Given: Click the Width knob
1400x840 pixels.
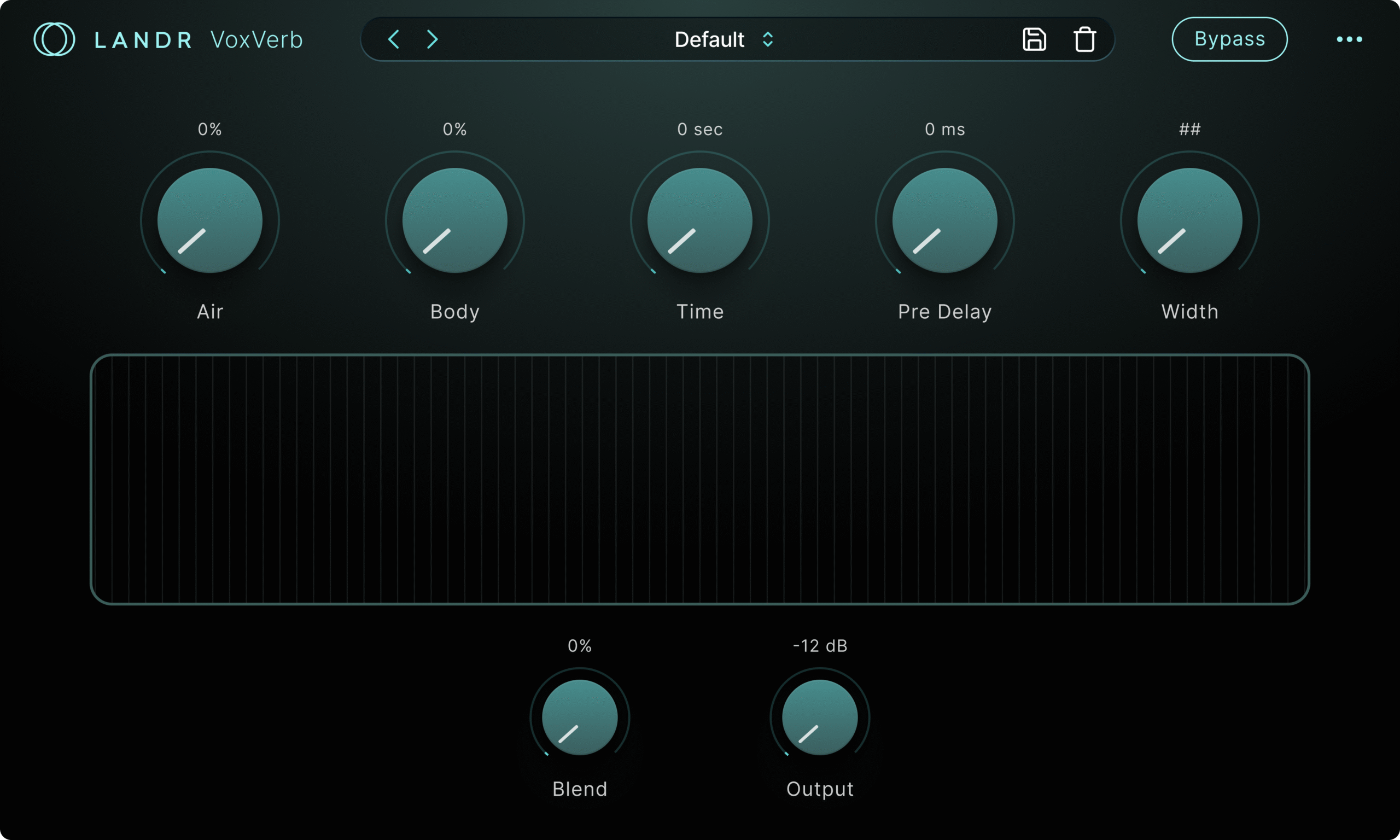Looking at the screenshot, I should tap(1189, 220).
